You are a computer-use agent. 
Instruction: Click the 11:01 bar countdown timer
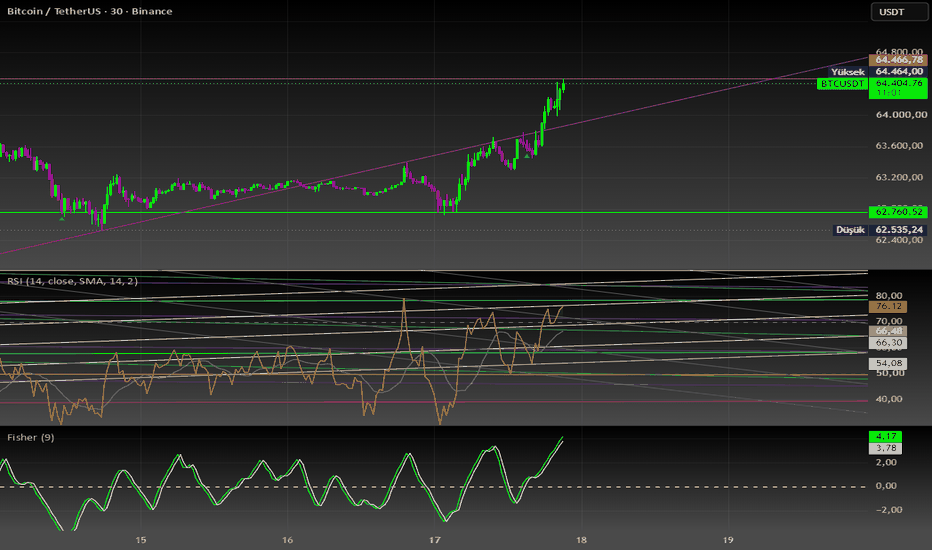click(889, 93)
